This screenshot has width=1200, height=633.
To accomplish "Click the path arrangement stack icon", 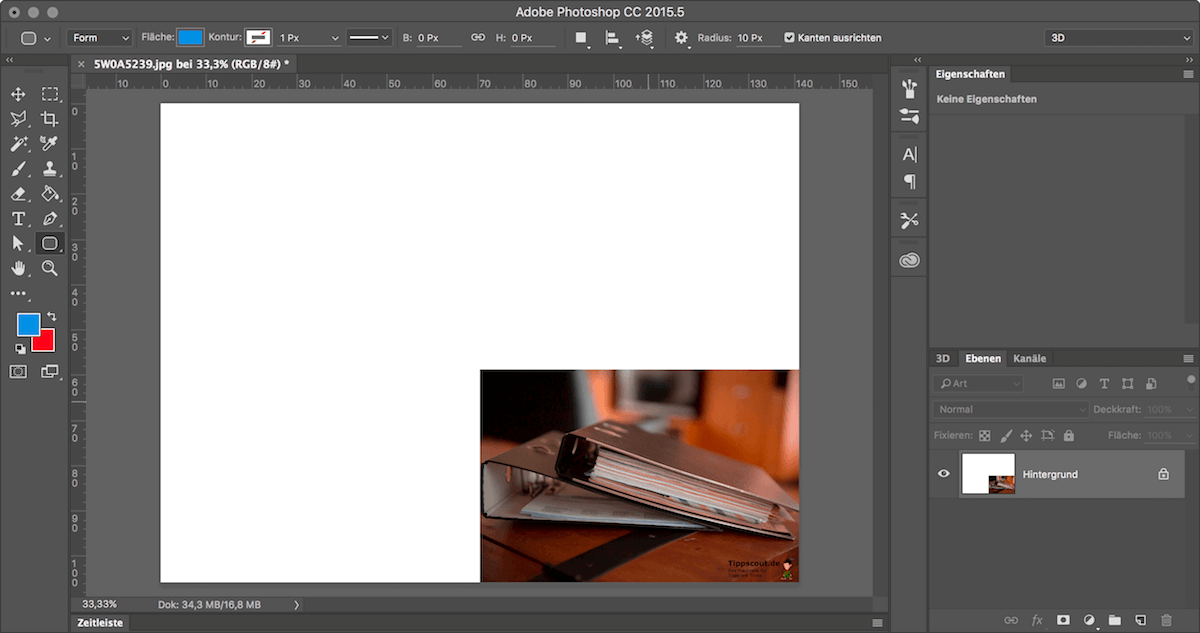I will [x=645, y=38].
